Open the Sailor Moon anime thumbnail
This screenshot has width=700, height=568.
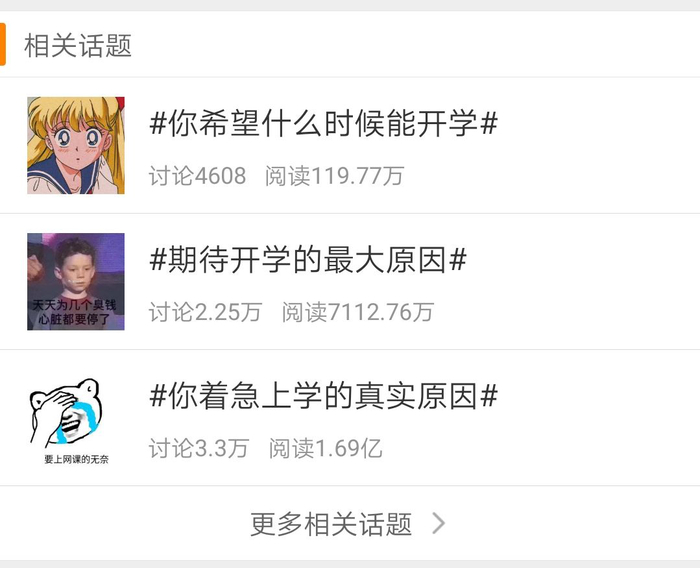coord(76,146)
